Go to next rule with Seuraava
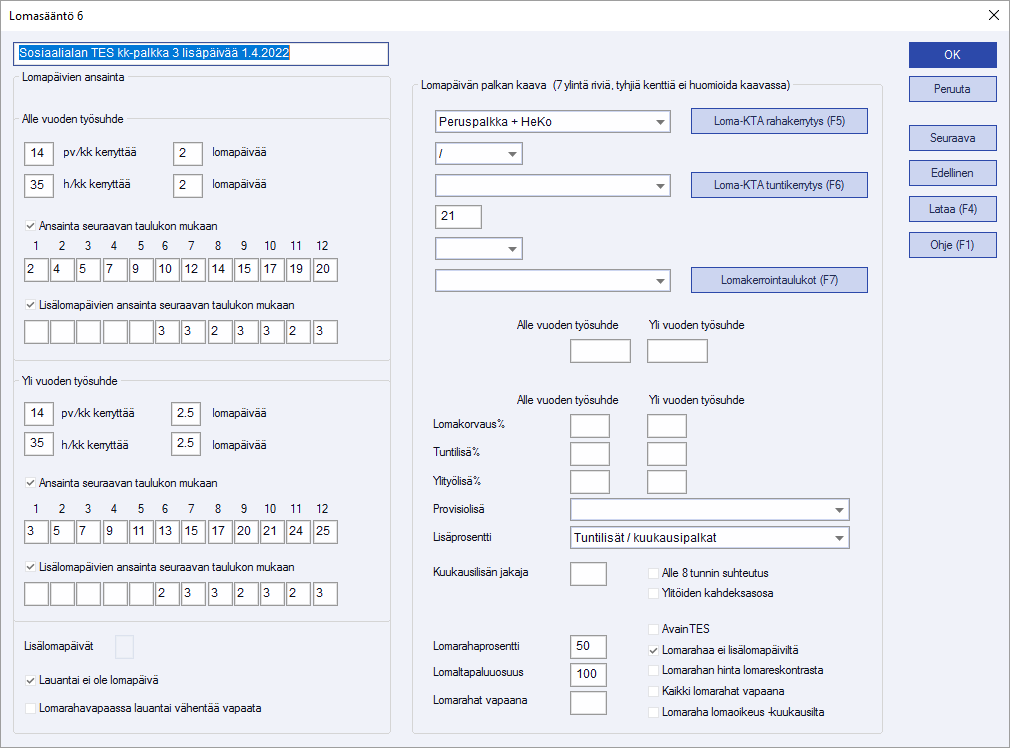 [x=952, y=137]
